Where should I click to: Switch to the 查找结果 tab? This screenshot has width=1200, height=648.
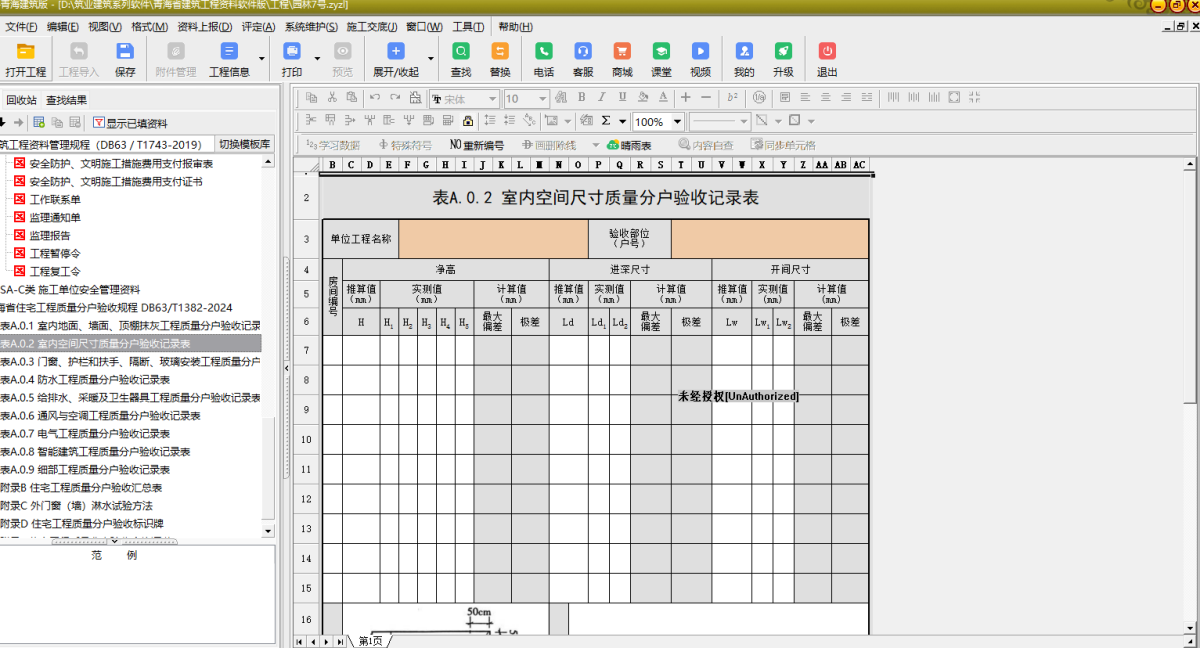pyautogui.click(x=66, y=100)
